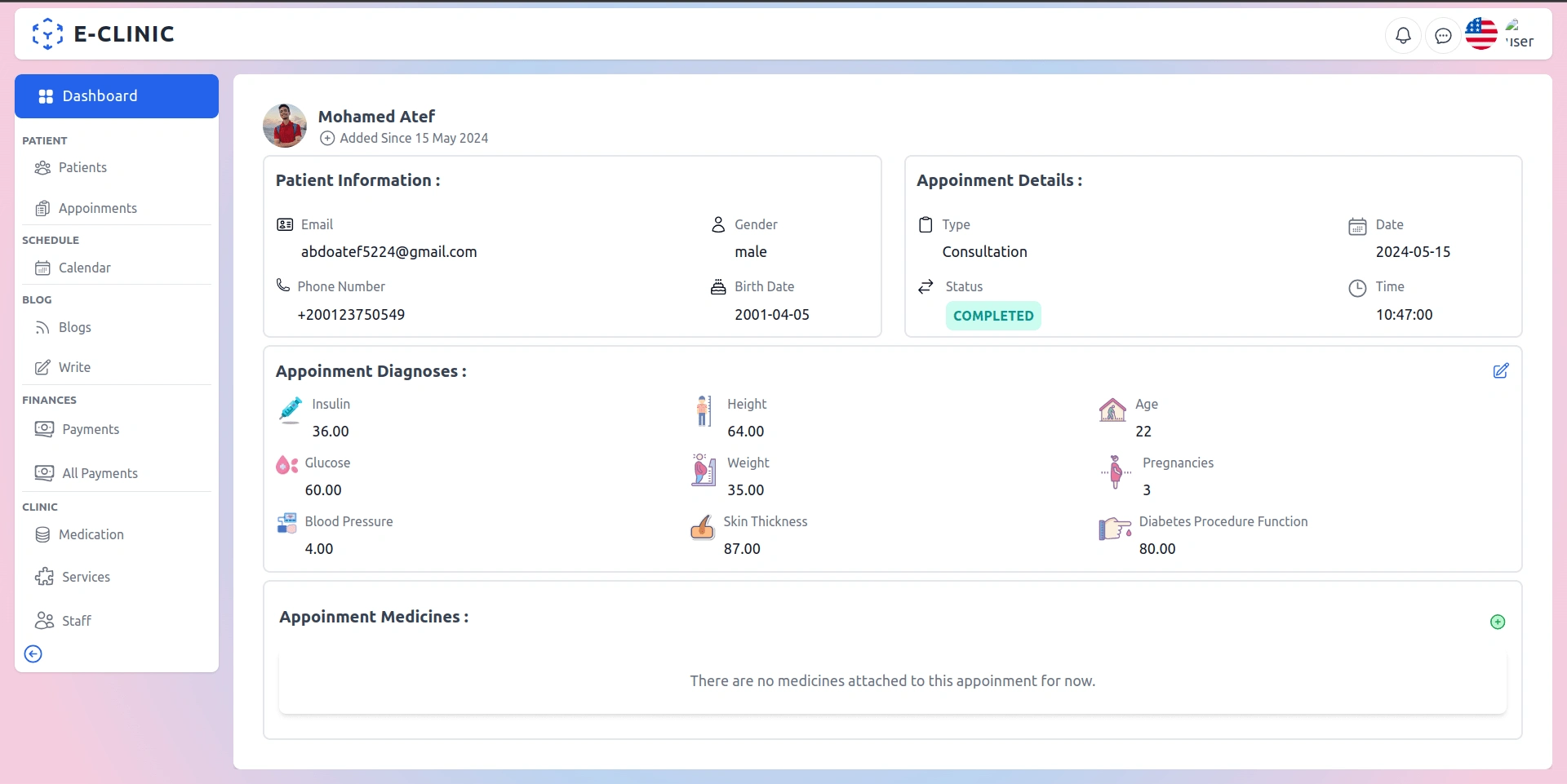
Task: Go to the Dashboard menu item
Action: click(117, 96)
